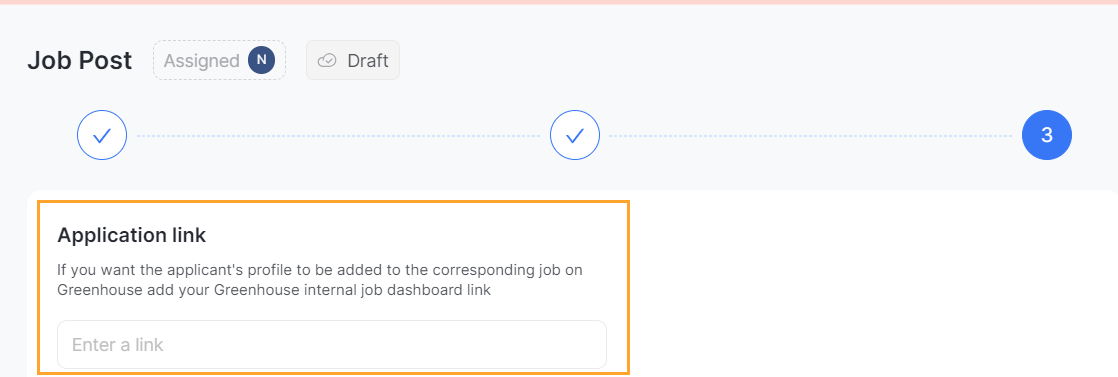Screen dimensions: 1118x377
Task: Click dotted connector leading to step 3
Action: click(811, 135)
